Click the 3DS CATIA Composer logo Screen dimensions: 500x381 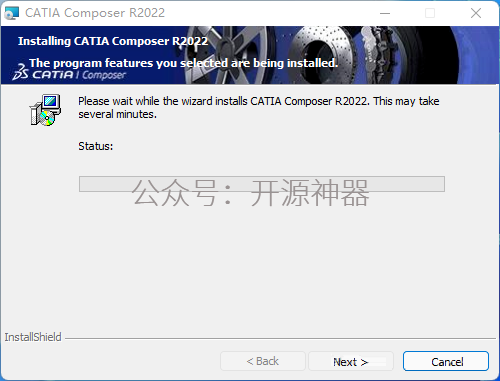coord(69,73)
